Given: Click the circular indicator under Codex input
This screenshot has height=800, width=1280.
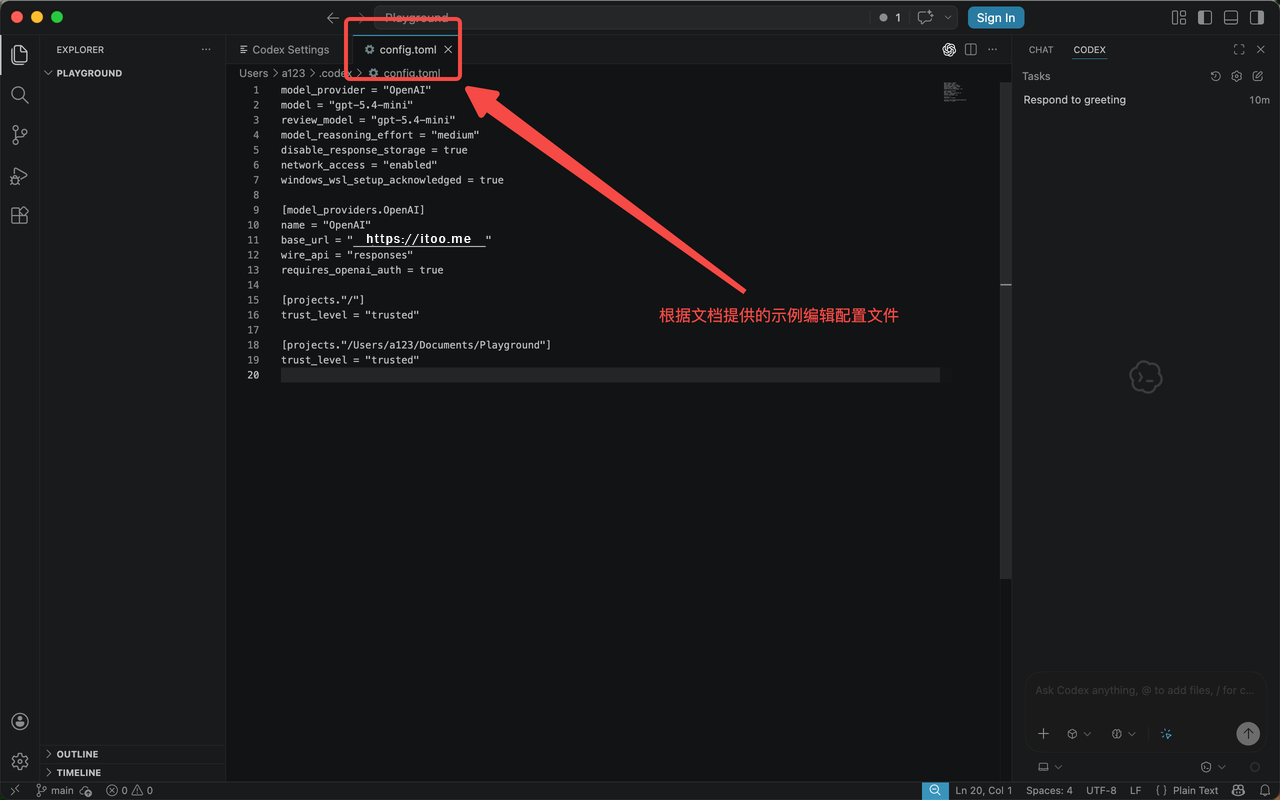Looking at the screenshot, I should coord(1255,767).
